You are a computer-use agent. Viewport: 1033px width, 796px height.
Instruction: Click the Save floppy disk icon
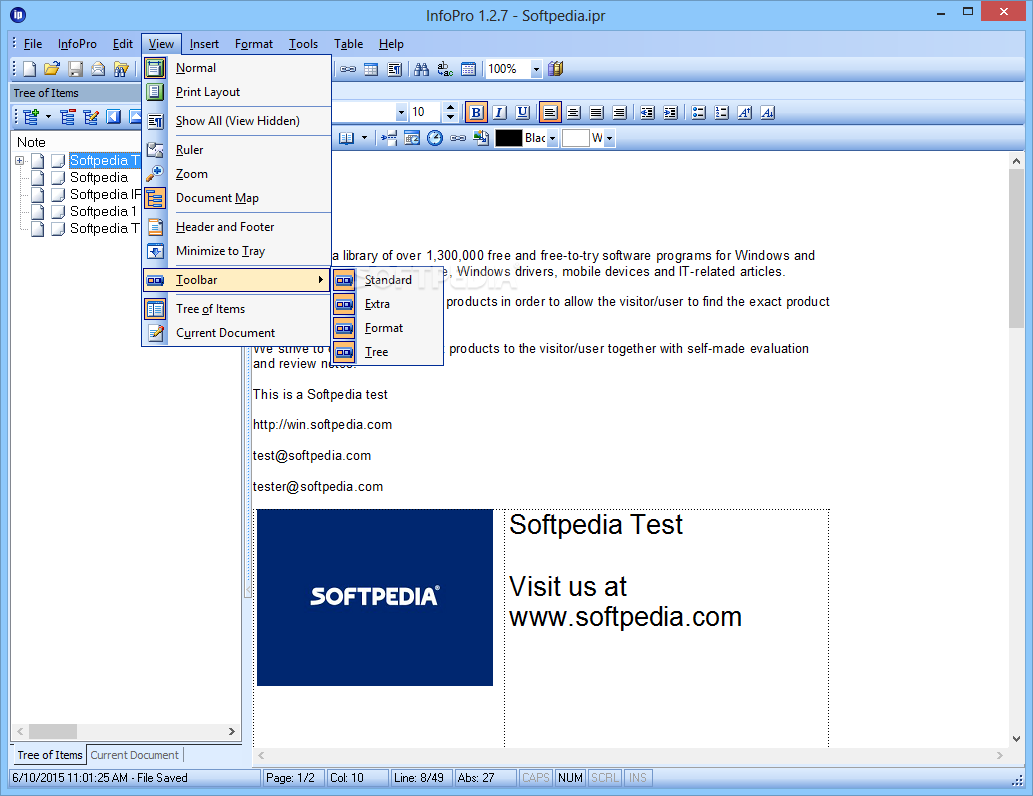click(75, 69)
